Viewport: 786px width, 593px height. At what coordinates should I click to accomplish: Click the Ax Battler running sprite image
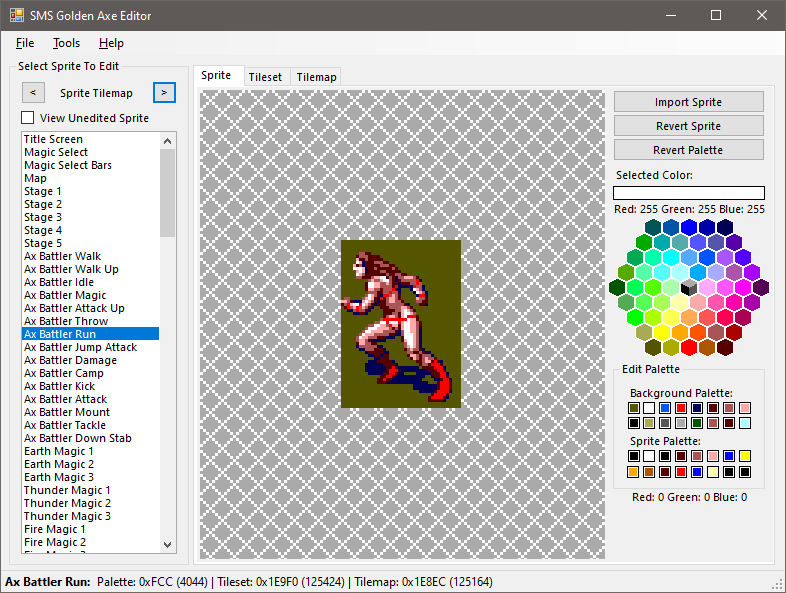(x=401, y=324)
